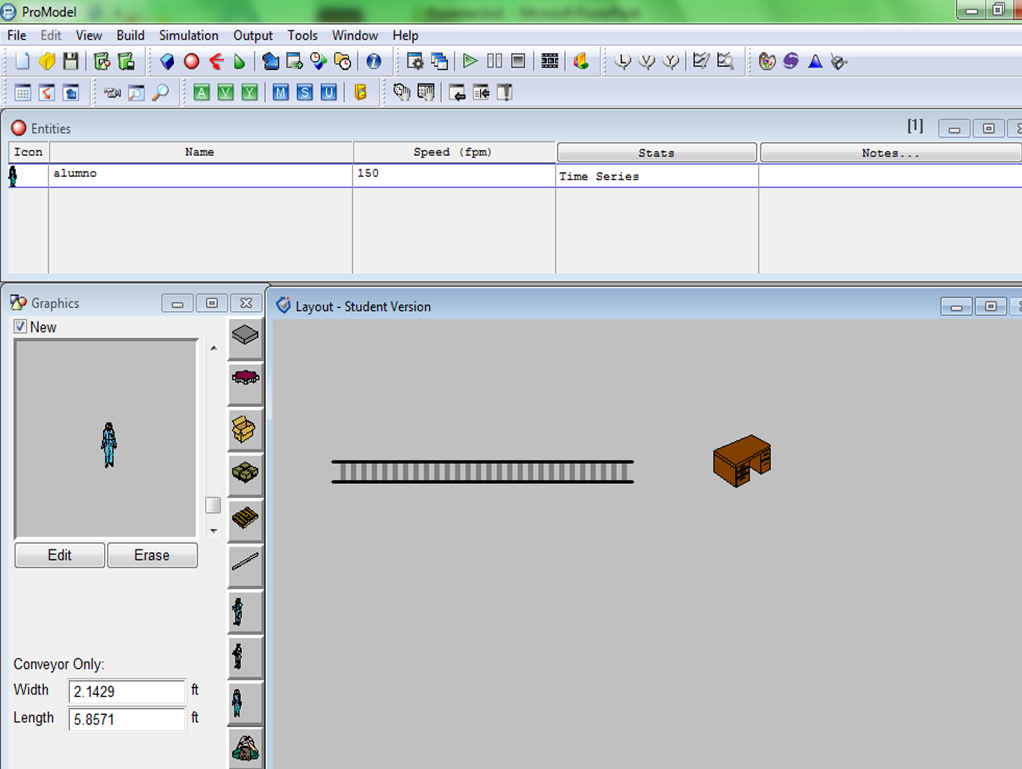Viewport: 1022px width, 769px height.
Task: Select the open cardboard box graphic
Action: [244, 428]
